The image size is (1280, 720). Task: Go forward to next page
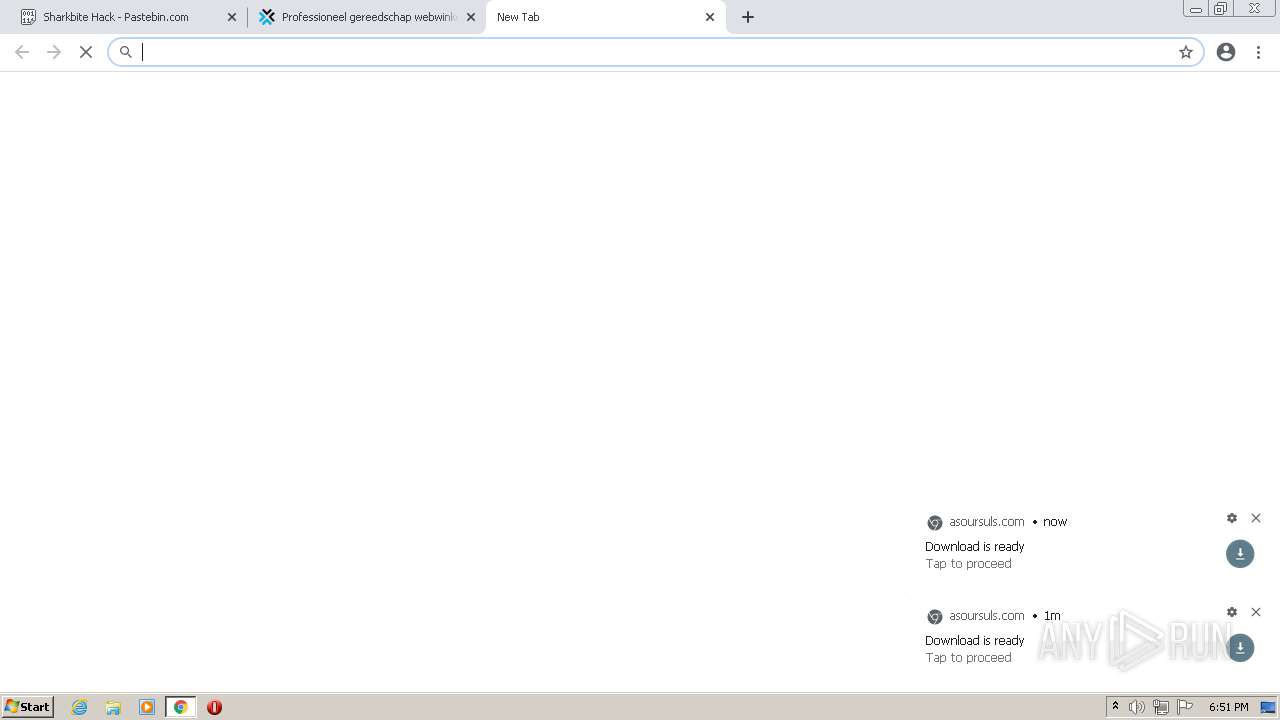[x=54, y=52]
